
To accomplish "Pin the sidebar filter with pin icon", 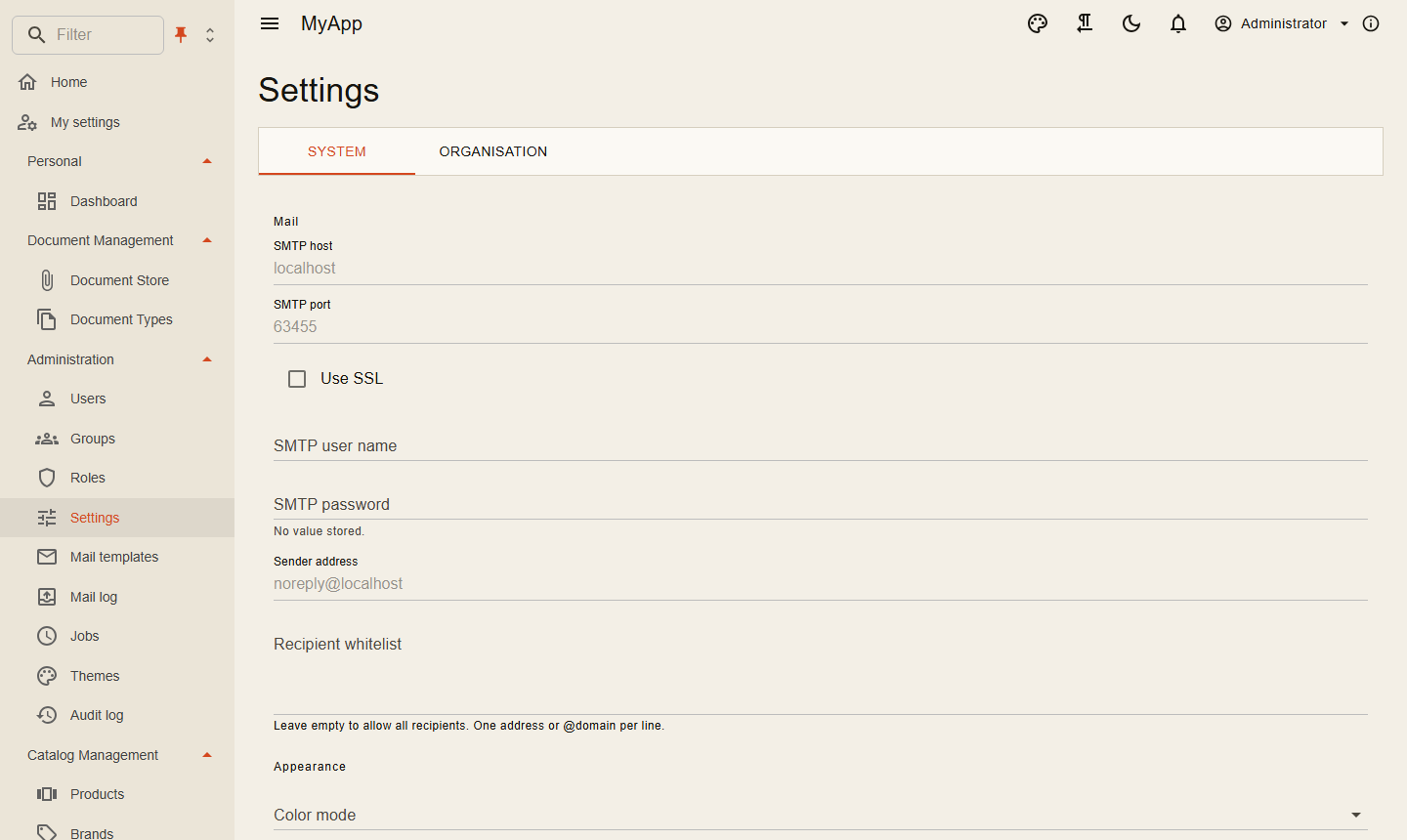I will pyautogui.click(x=181, y=35).
